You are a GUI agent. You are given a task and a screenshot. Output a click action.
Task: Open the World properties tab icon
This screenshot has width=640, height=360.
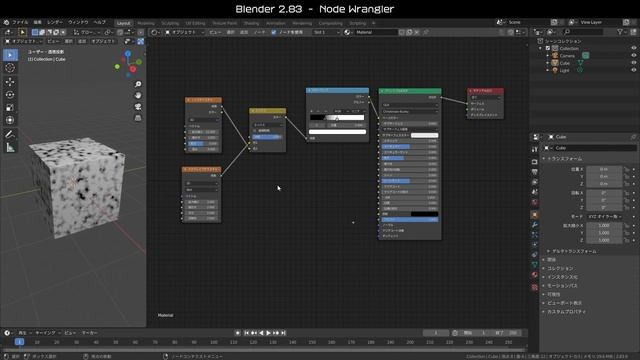pyautogui.click(x=535, y=202)
